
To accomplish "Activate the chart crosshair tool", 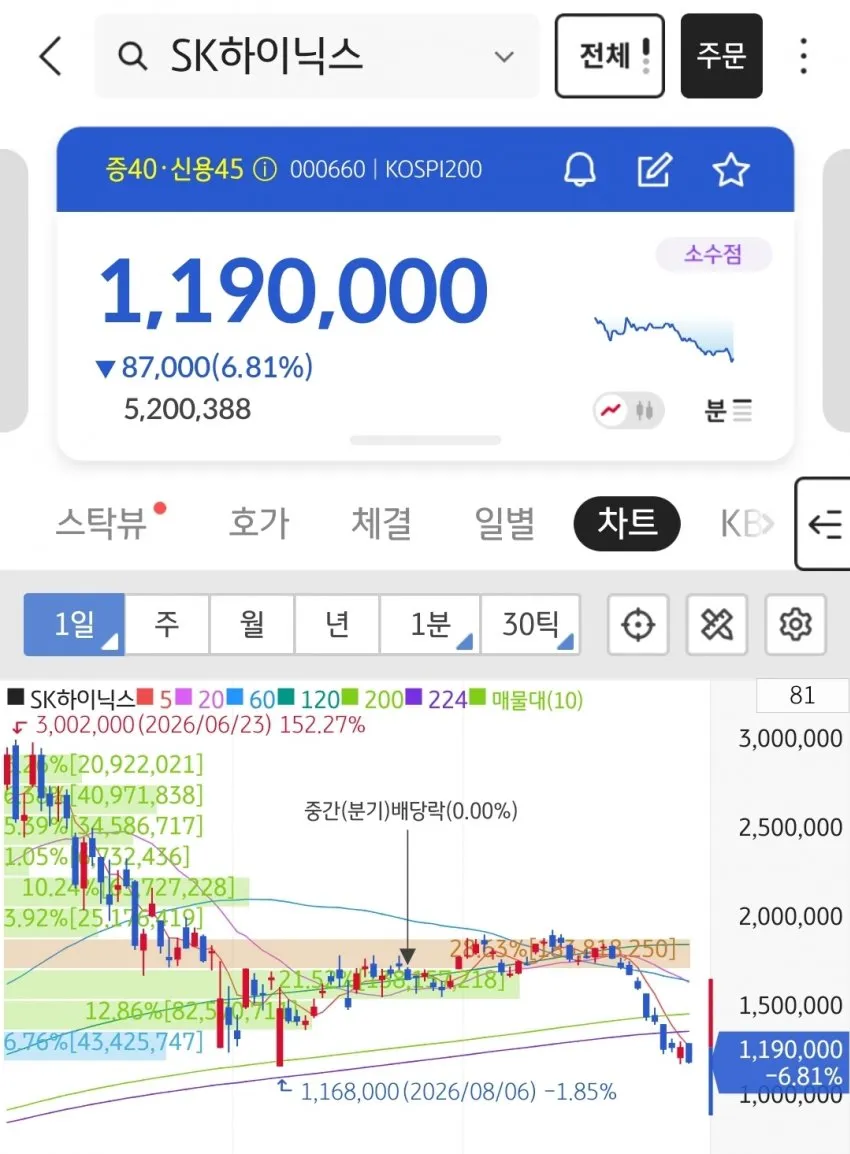I will [x=638, y=625].
